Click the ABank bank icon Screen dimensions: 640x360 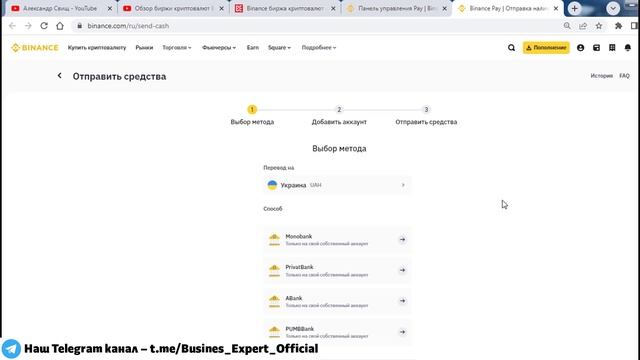274,301
